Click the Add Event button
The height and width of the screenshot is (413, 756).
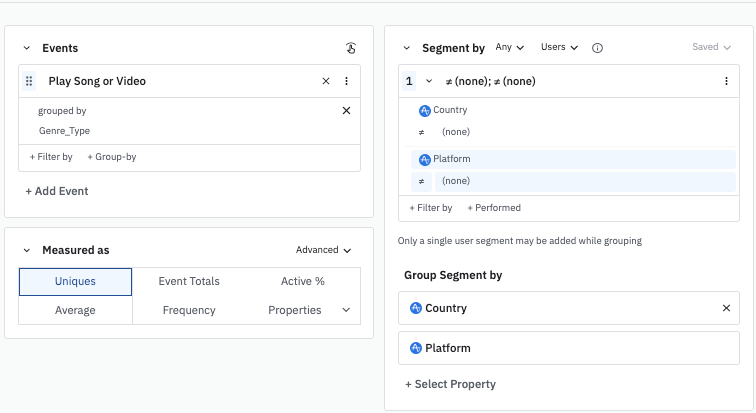[x=57, y=191]
